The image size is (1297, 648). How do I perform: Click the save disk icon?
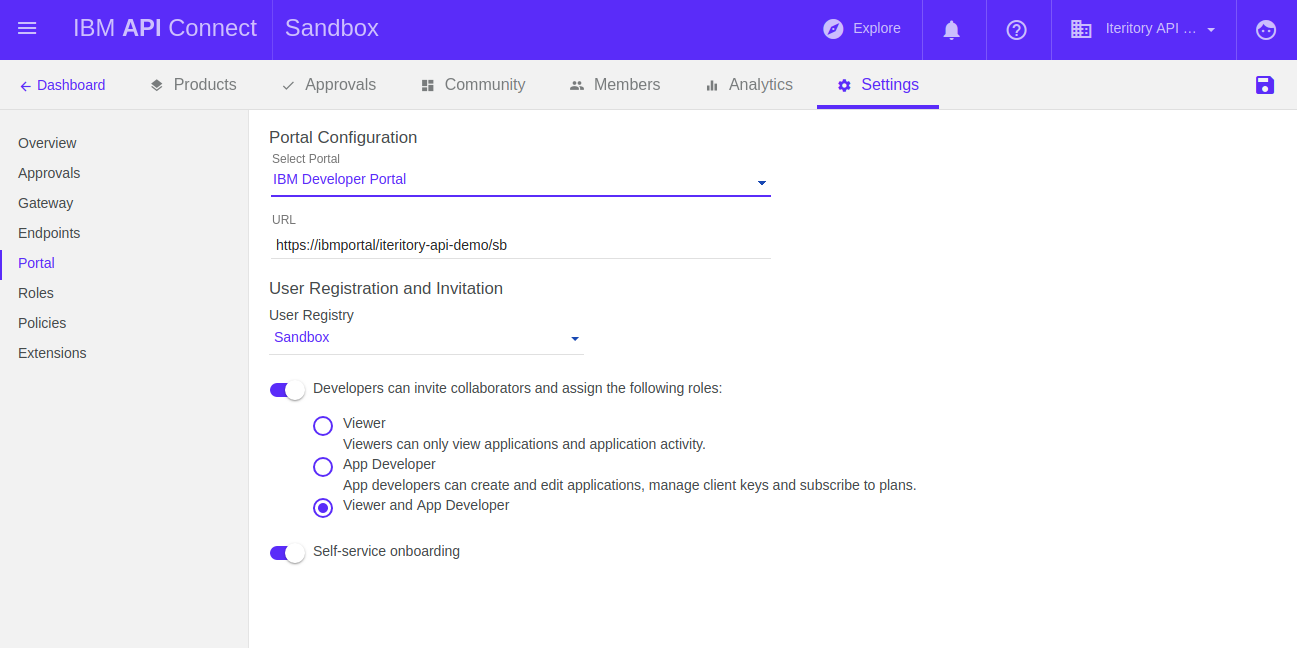coord(1265,85)
